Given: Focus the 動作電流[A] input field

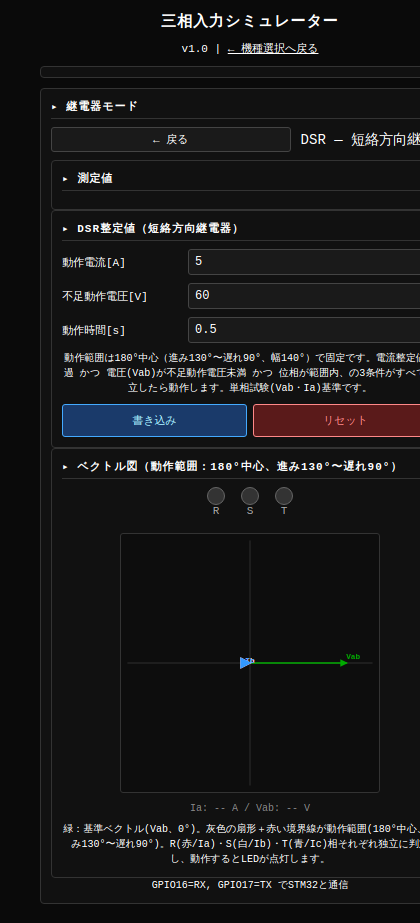Looking at the screenshot, I should [x=304, y=261].
